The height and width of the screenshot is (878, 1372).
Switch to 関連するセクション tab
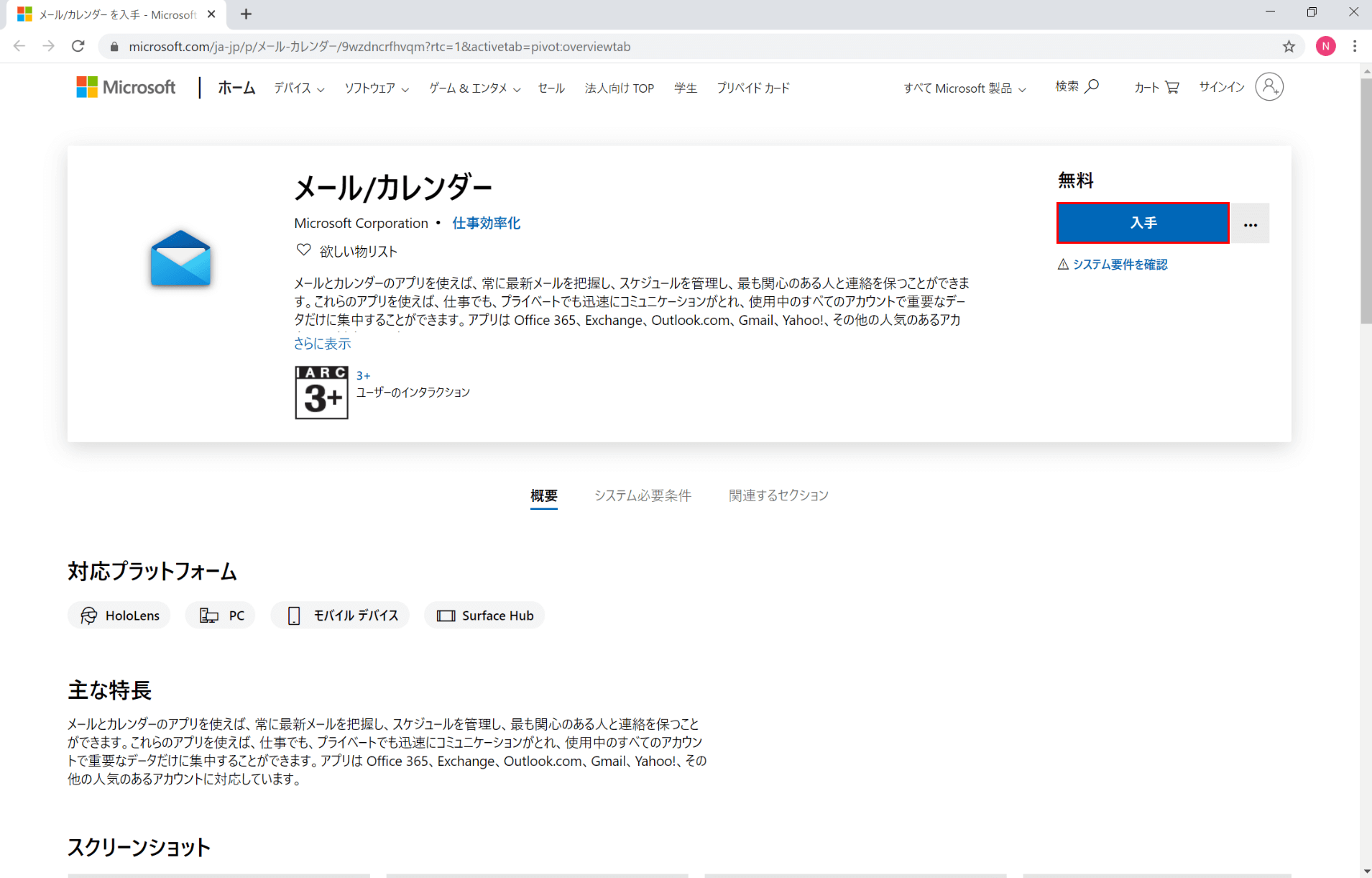pos(778,495)
